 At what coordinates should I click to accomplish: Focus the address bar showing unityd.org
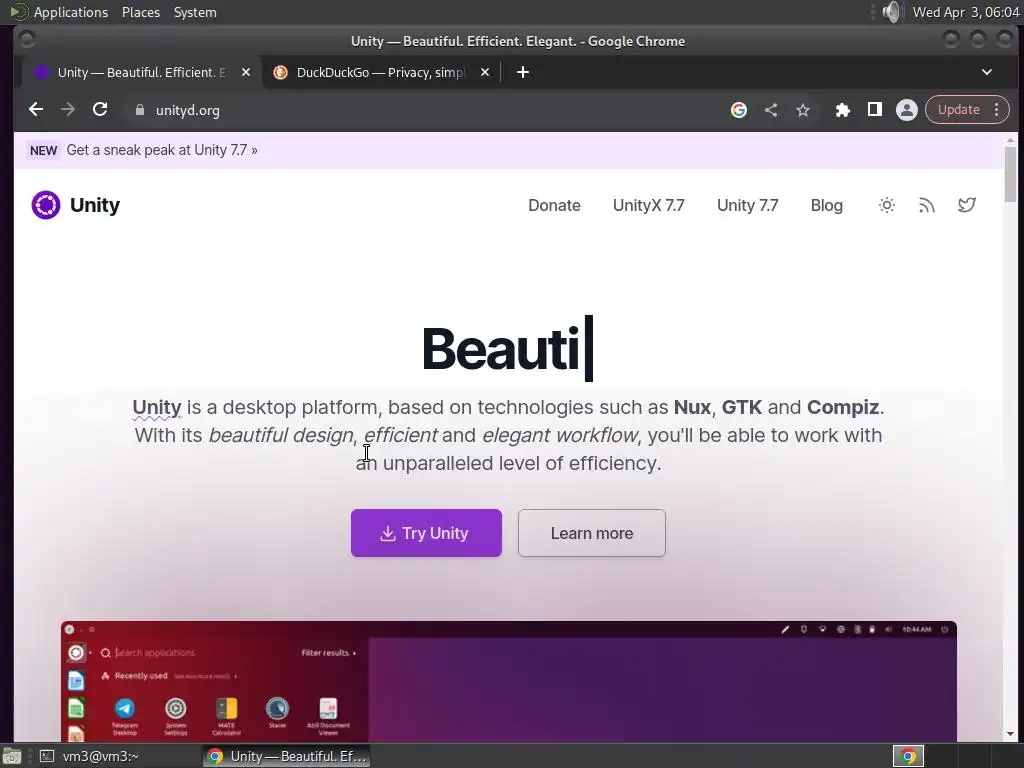click(424, 110)
